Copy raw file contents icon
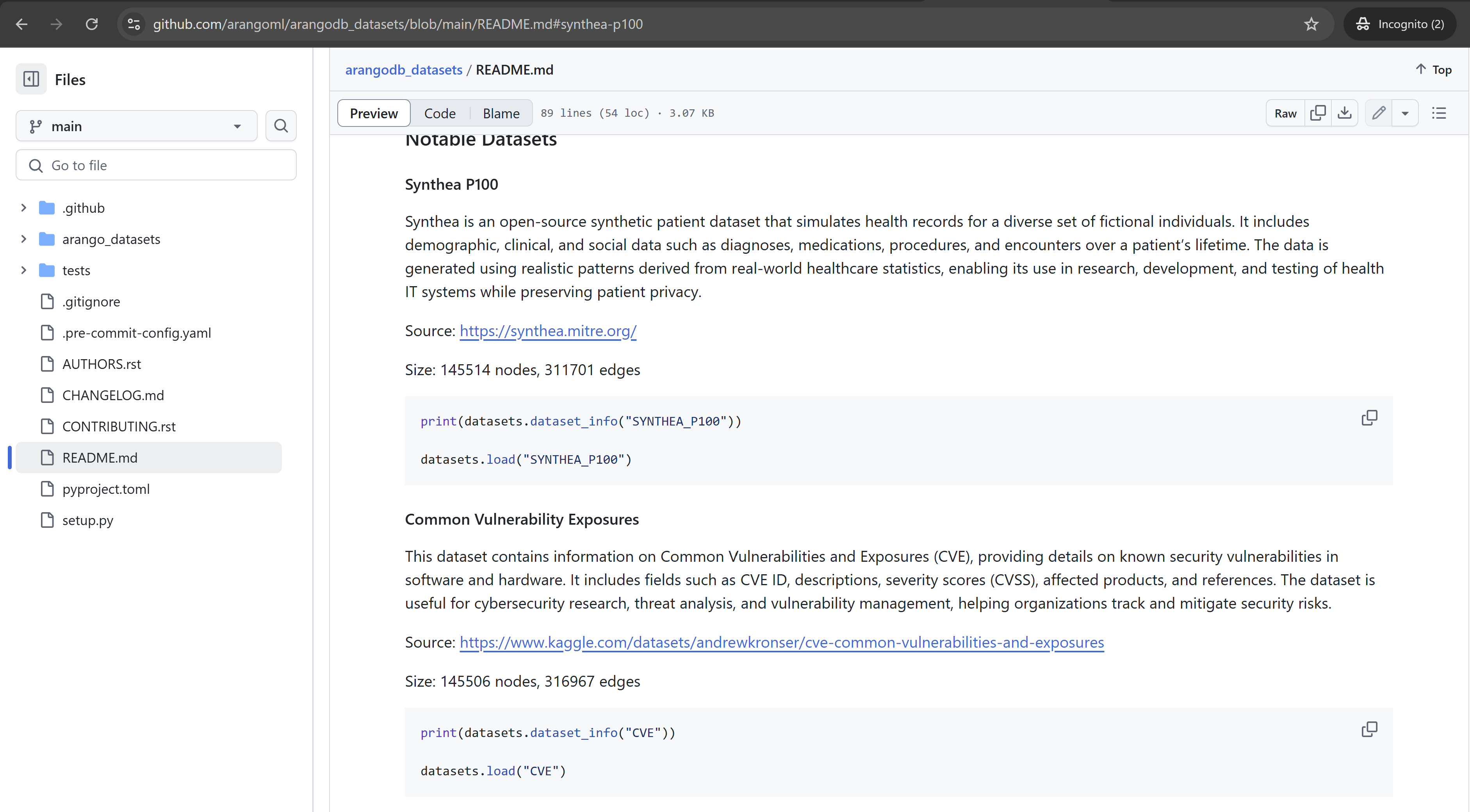Screen dimensions: 1470x812 click(x=1318, y=113)
